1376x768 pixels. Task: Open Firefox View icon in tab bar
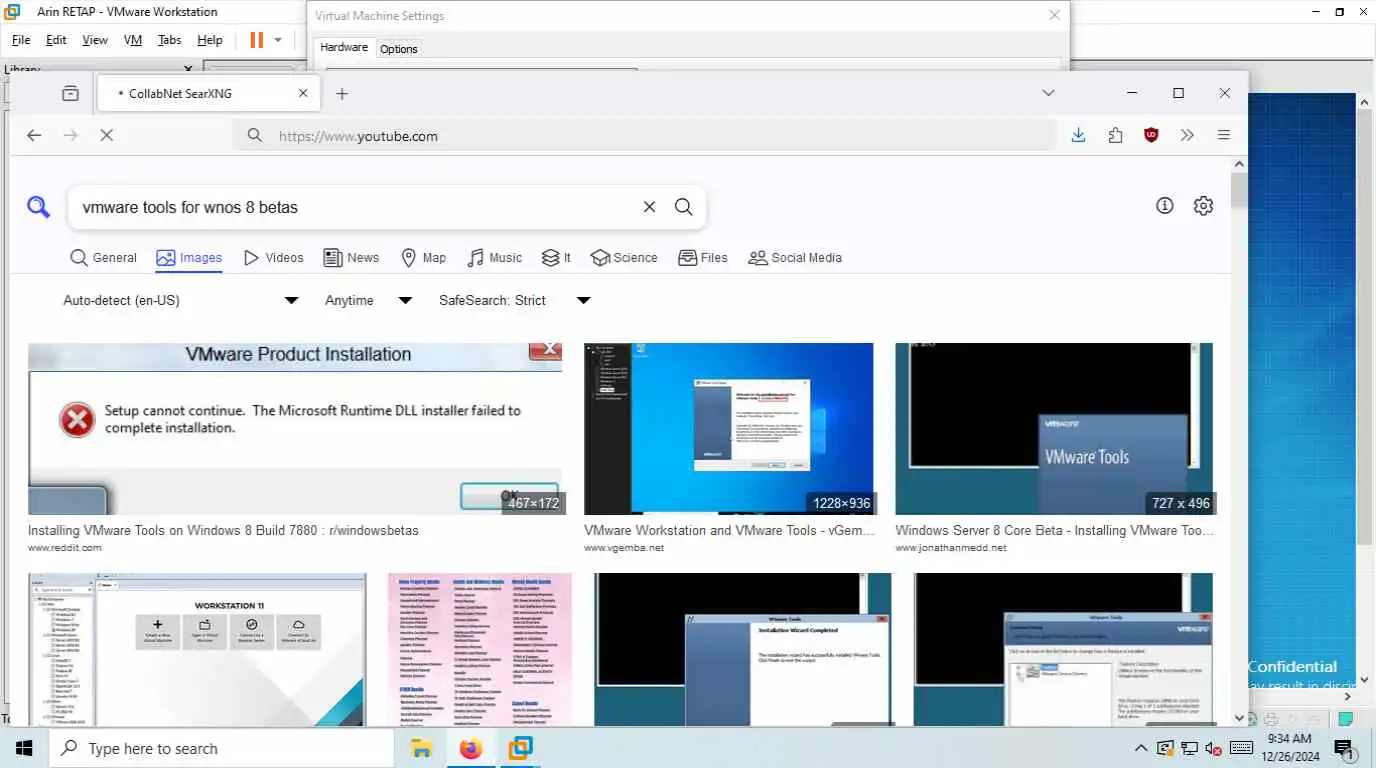[70, 93]
